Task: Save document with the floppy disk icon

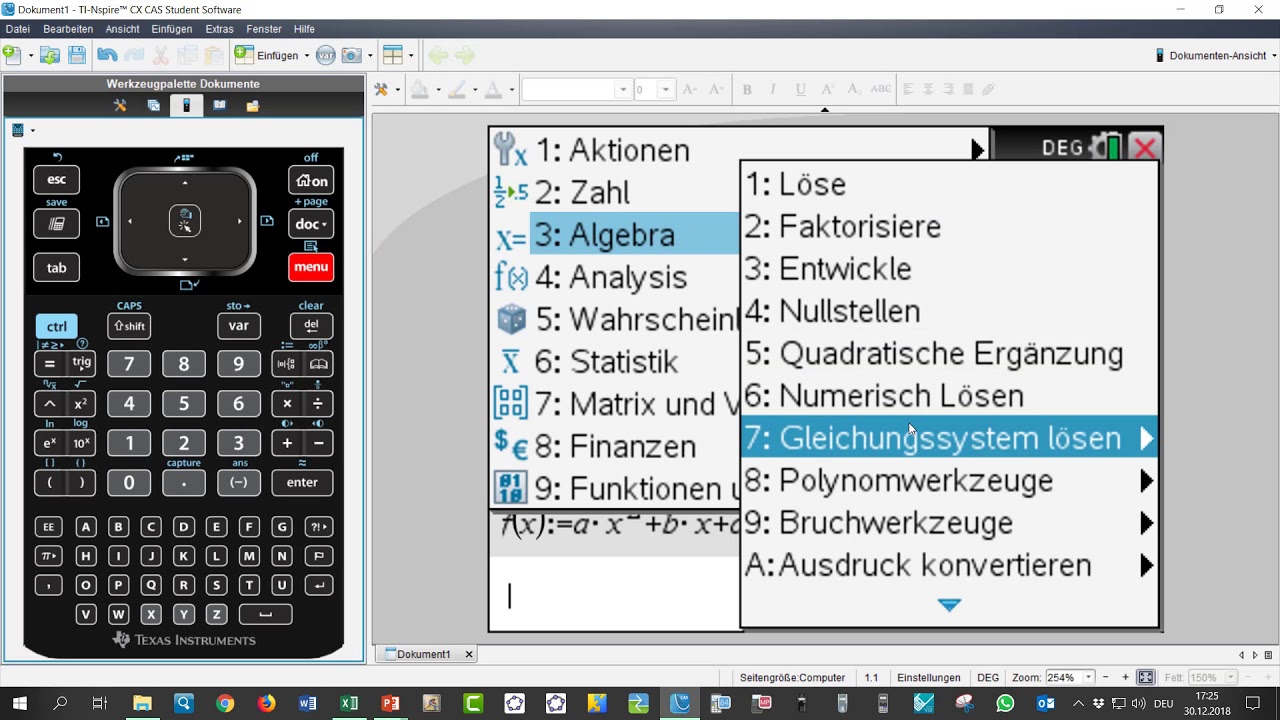Action: pos(77,56)
